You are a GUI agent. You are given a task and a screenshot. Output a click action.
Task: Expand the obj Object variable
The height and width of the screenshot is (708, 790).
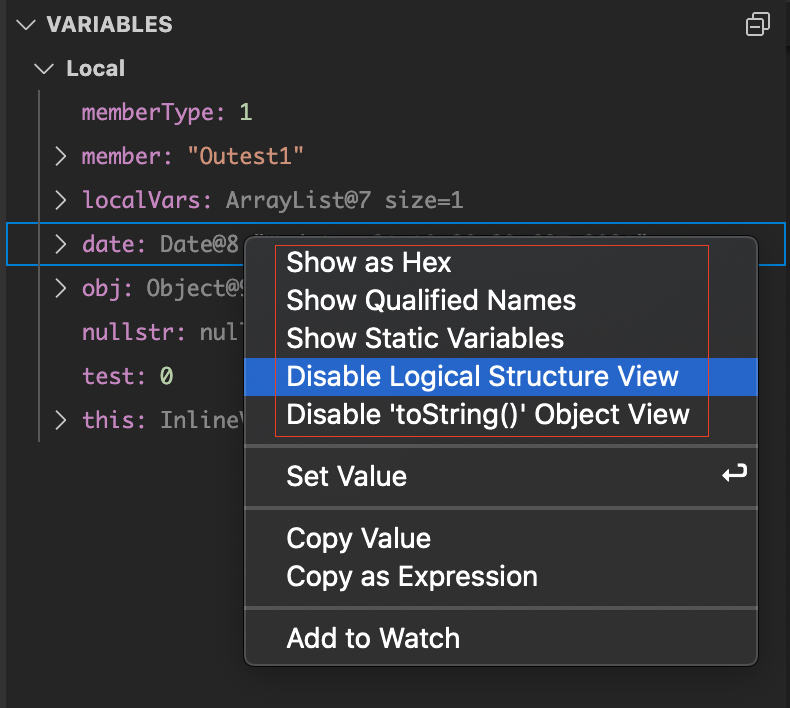[x=60, y=288]
